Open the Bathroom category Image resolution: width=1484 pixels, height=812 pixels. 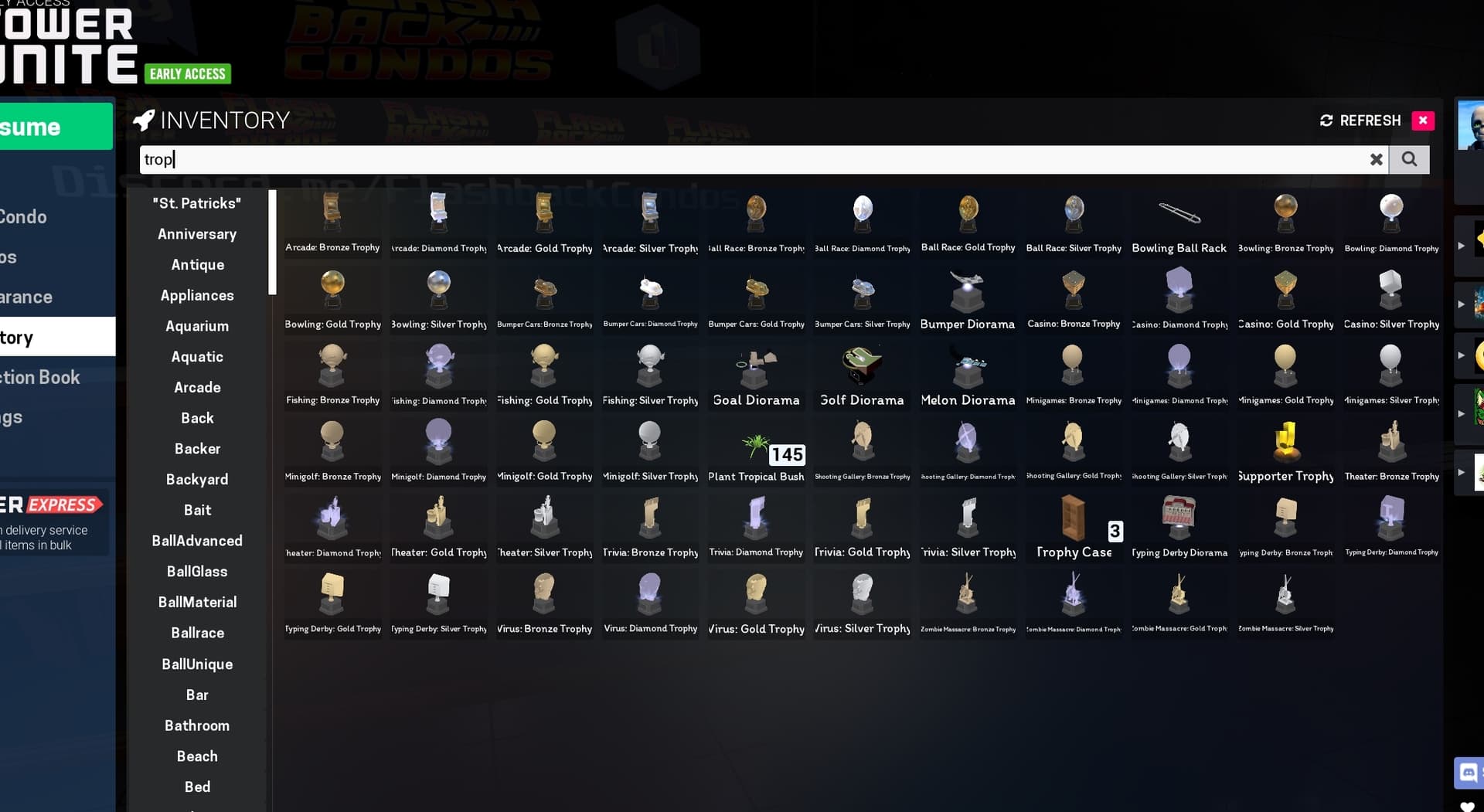pyautogui.click(x=197, y=725)
